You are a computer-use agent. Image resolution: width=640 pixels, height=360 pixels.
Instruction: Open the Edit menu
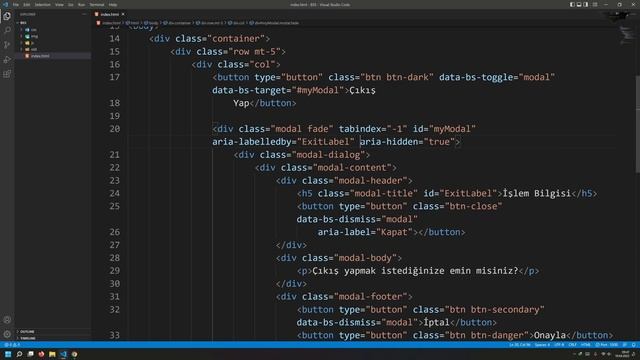click(x=27, y=5)
